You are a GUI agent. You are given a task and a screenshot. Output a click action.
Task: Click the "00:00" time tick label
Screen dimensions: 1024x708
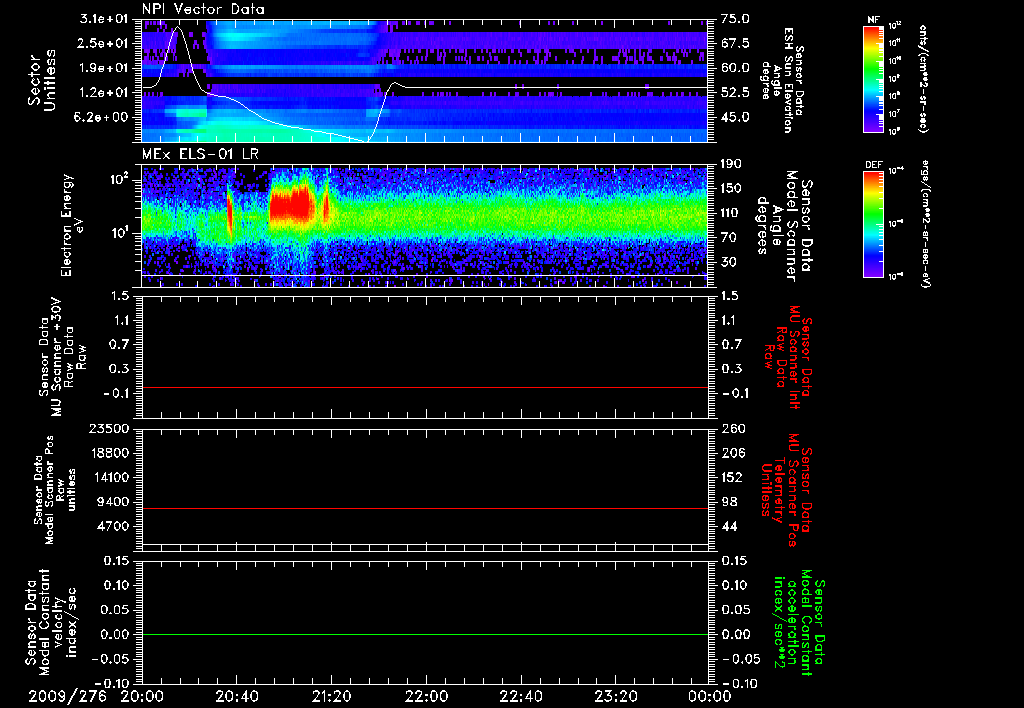click(x=710, y=696)
